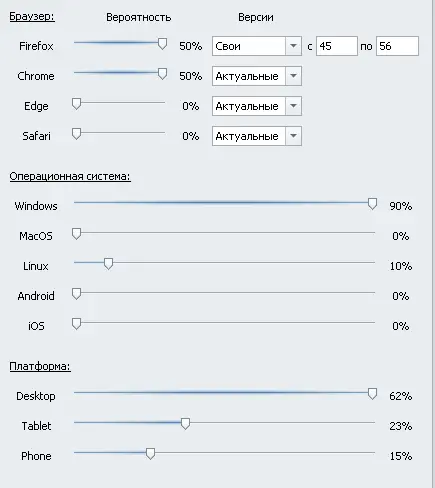Click the iOS slider handle
Image resolution: width=435 pixels, height=488 pixels.
click(76, 324)
